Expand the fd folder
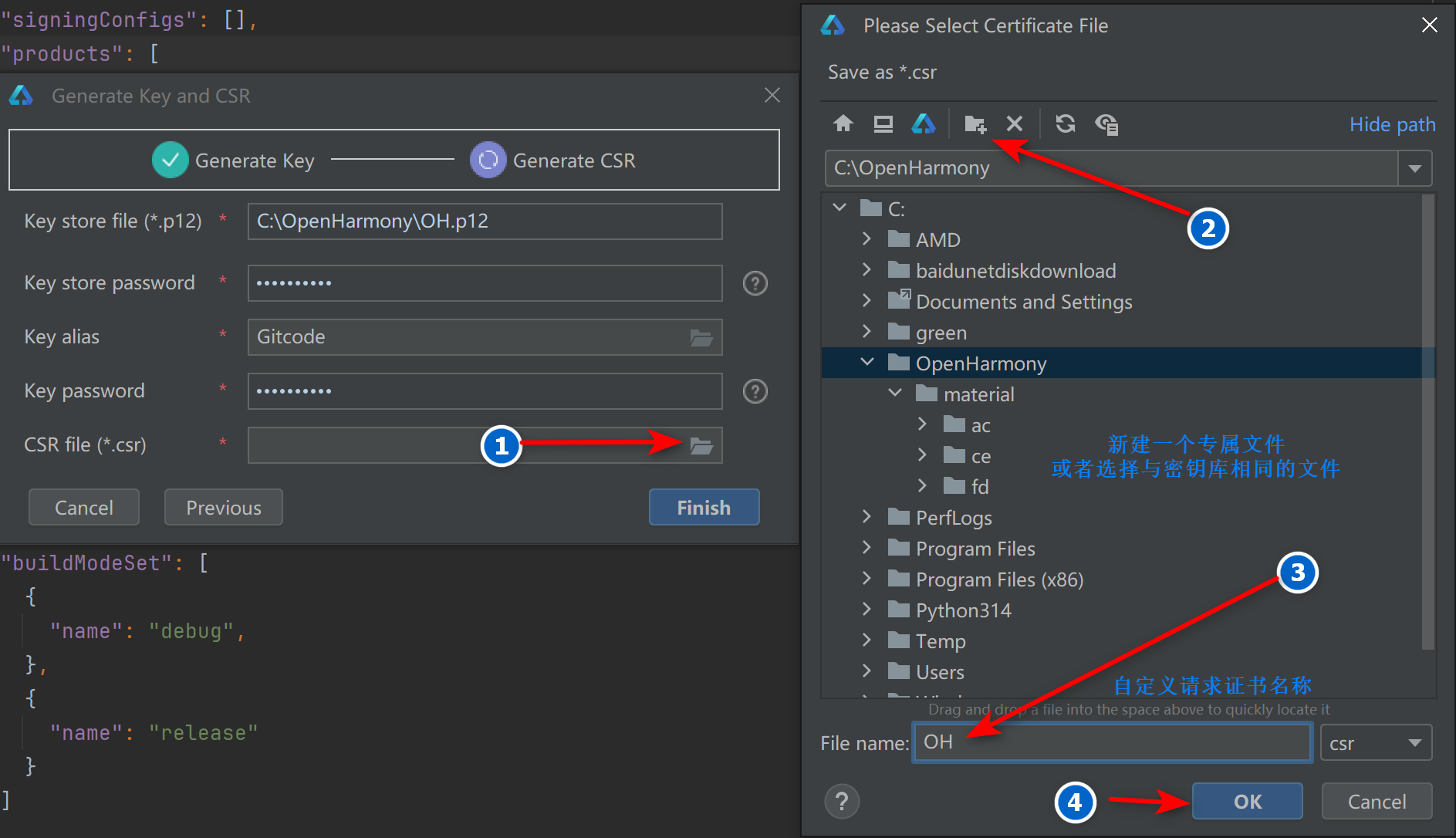This screenshot has width=1456, height=838. [x=922, y=486]
